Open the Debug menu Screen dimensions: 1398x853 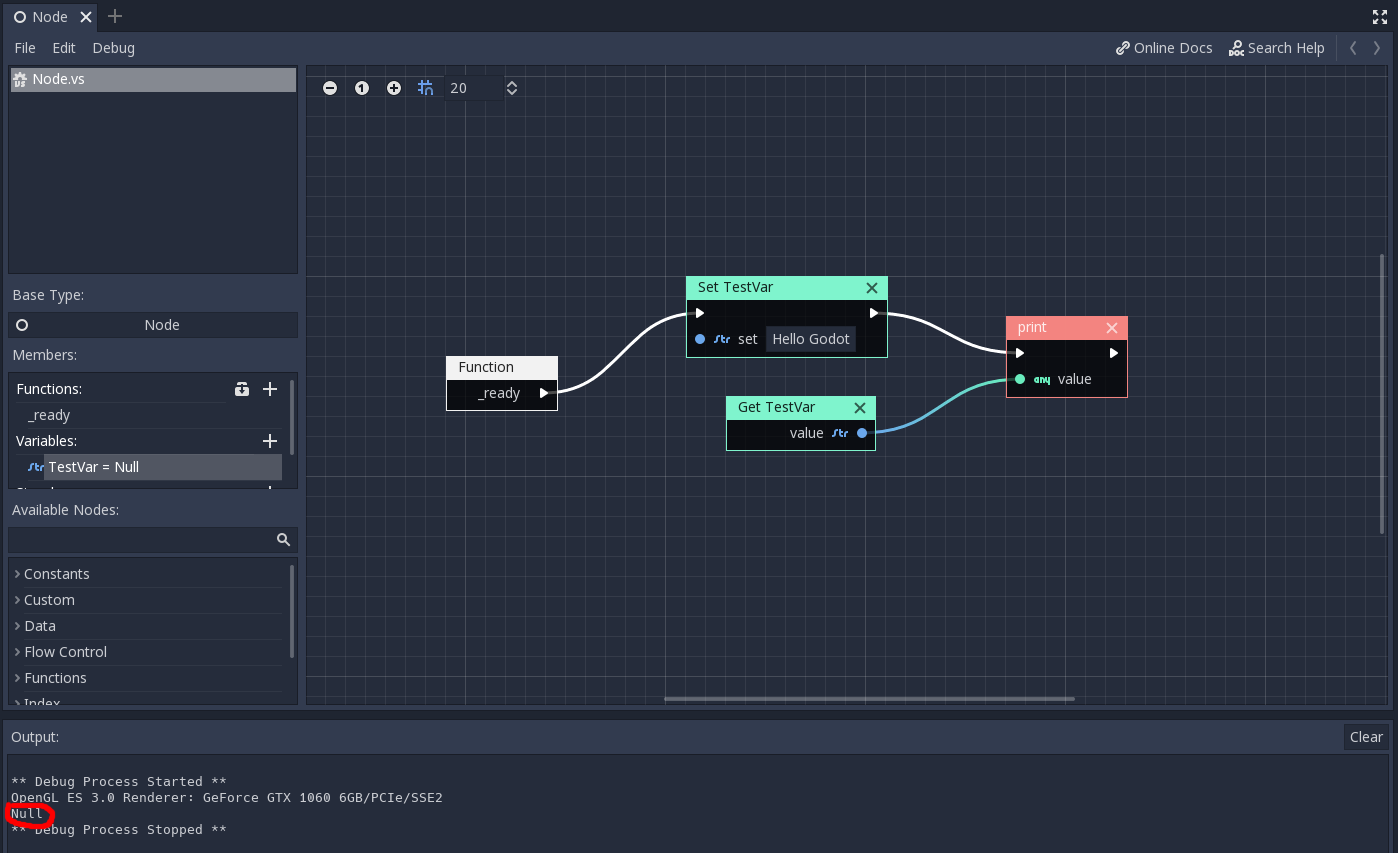point(113,47)
